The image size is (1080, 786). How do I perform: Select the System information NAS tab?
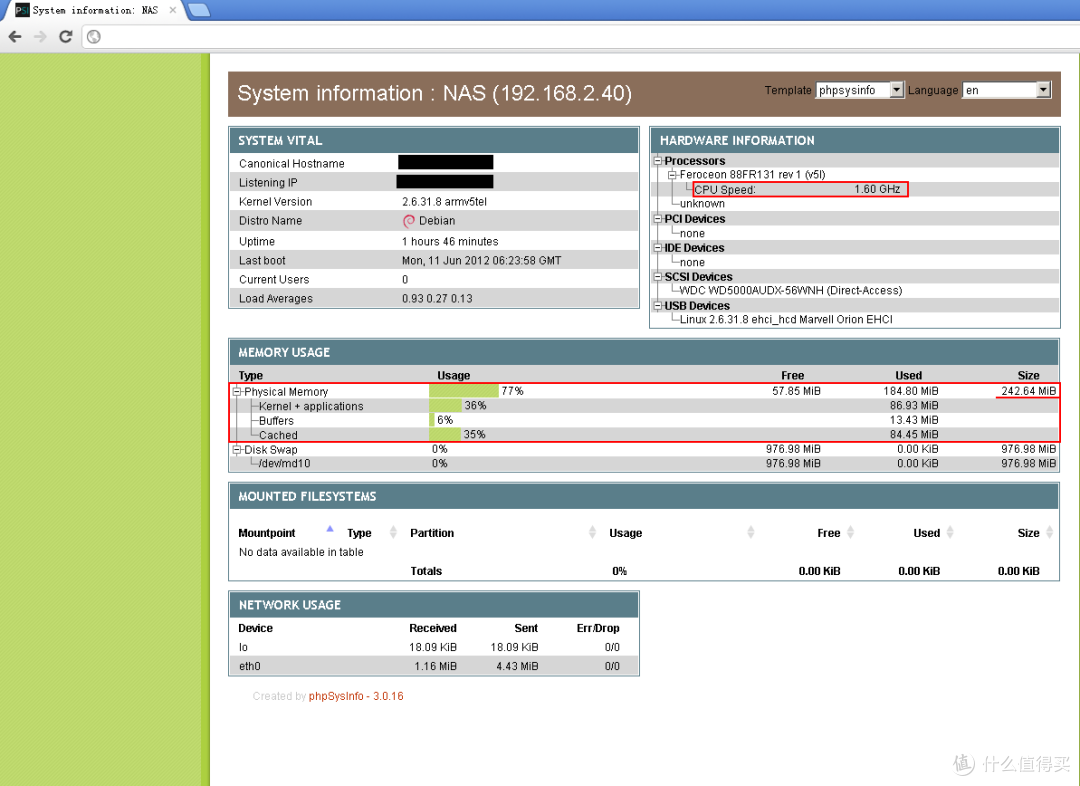[x=95, y=10]
